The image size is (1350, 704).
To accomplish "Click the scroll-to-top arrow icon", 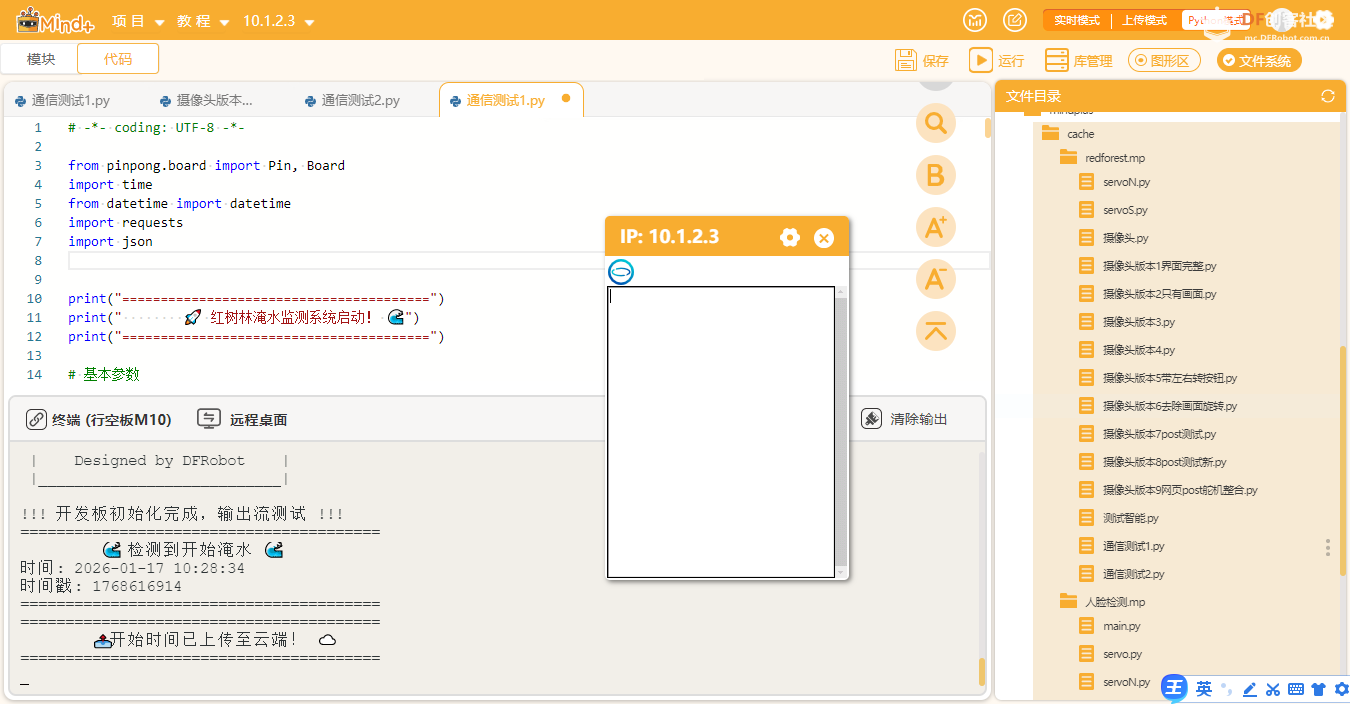I will pyautogui.click(x=935, y=331).
